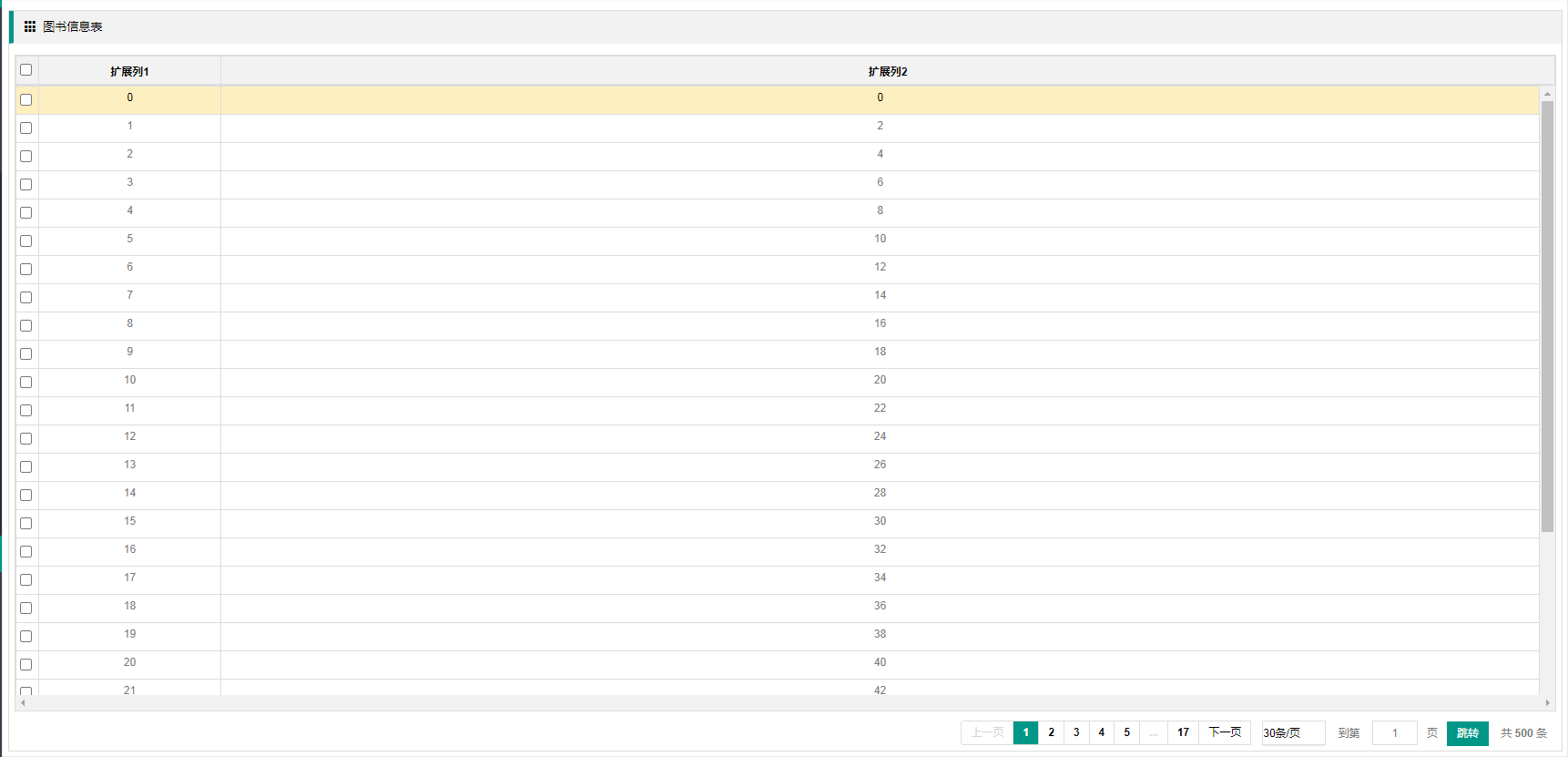
Task: Click the 下一页 next page button
Action: pyautogui.click(x=1225, y=733)
